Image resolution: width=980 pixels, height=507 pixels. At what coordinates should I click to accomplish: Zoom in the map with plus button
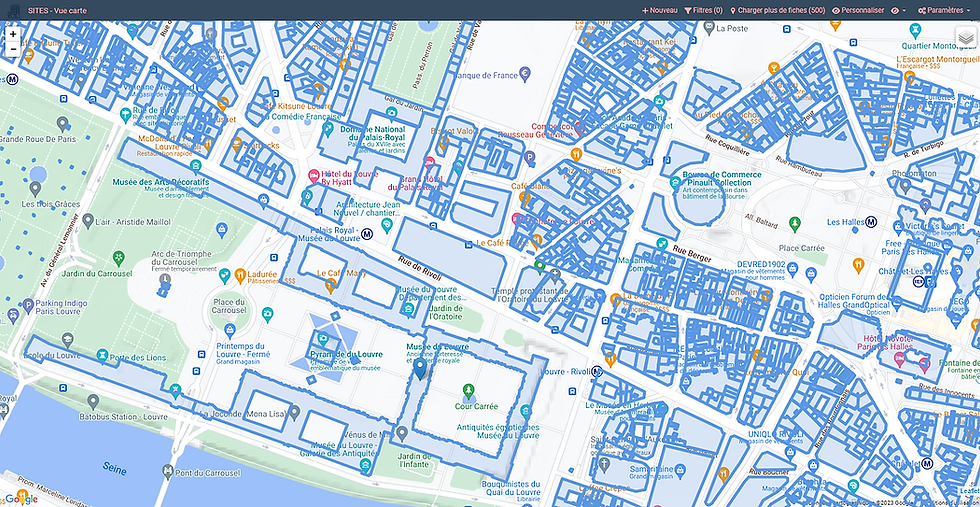pos(13,34)
